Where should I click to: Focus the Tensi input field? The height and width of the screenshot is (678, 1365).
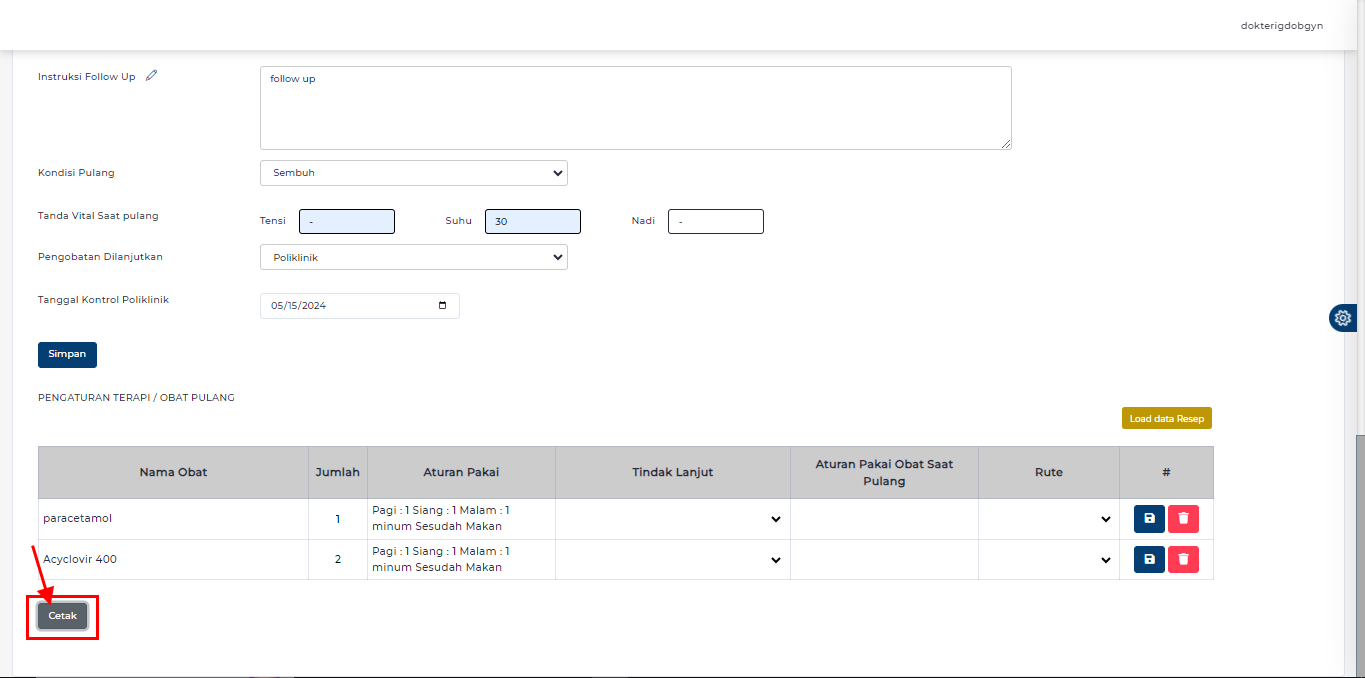346,221
